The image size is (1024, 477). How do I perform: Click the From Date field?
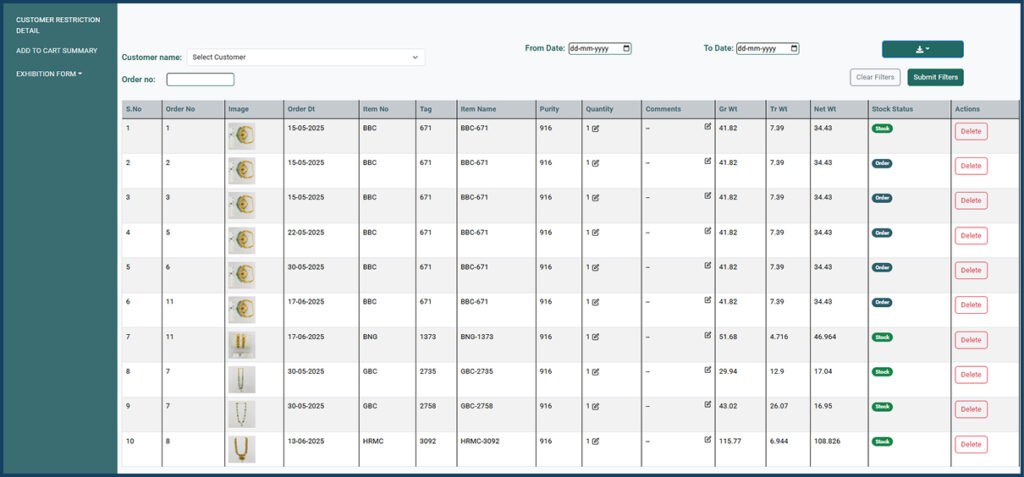coord(600,48)
